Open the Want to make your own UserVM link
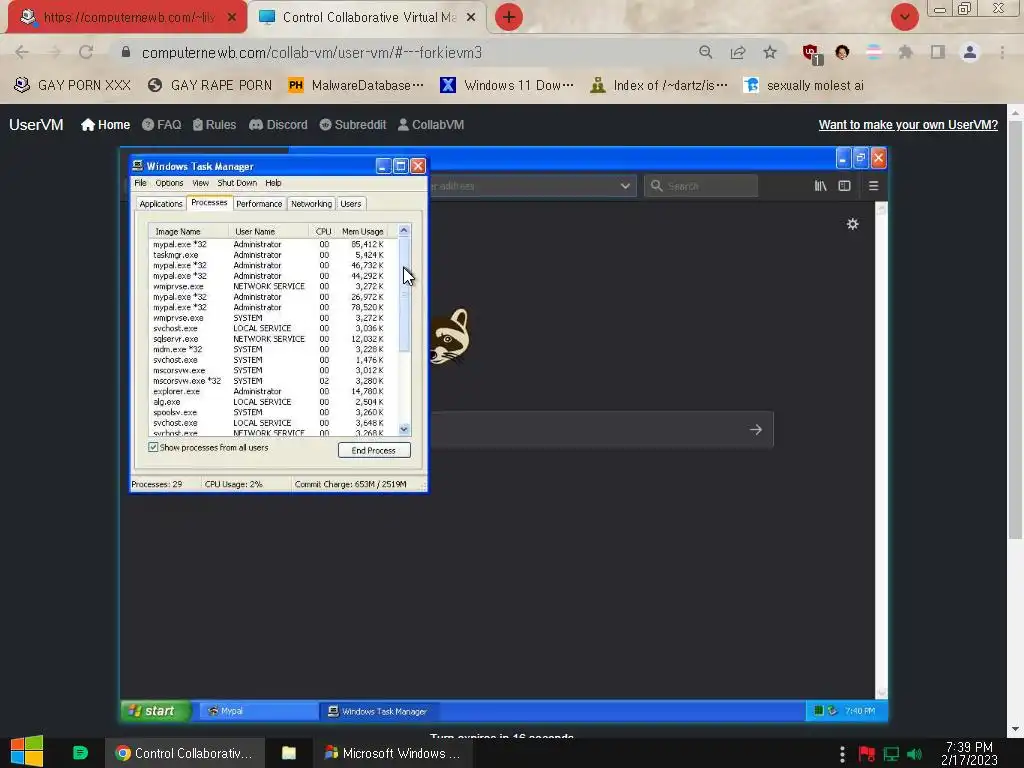This screenshot has width=1024, height=768. tap(908, 125)
